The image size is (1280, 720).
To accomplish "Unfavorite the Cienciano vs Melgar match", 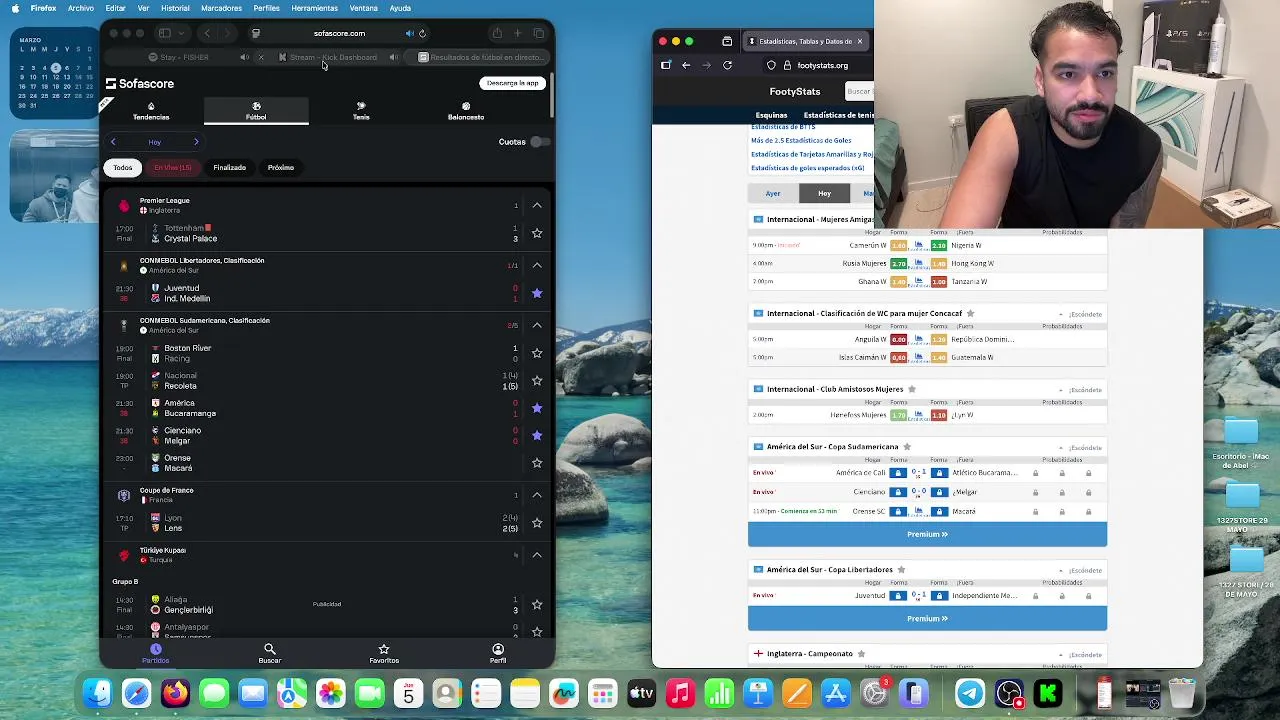I will pyautogui.click(x=537, y=435).
